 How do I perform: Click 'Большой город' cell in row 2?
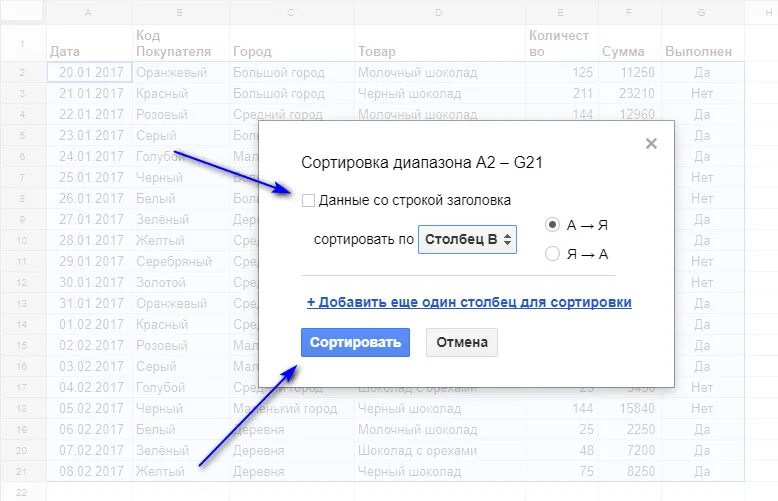(292, 72)
